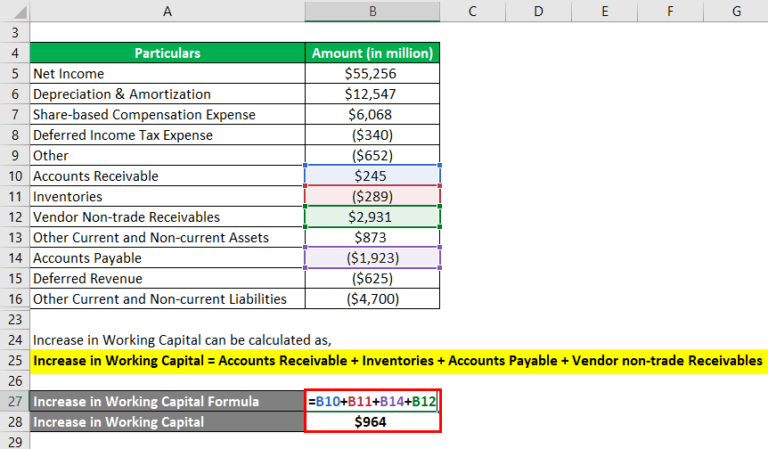The image size is (768, 449).
Task: Select Depreciation & Amortization cell
Action: [x=167, y=94]
